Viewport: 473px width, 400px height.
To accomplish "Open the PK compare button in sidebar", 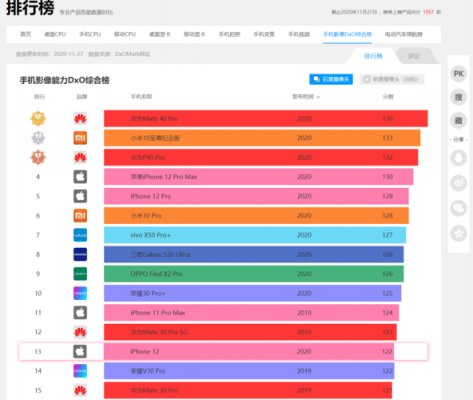I will [459, 74].
